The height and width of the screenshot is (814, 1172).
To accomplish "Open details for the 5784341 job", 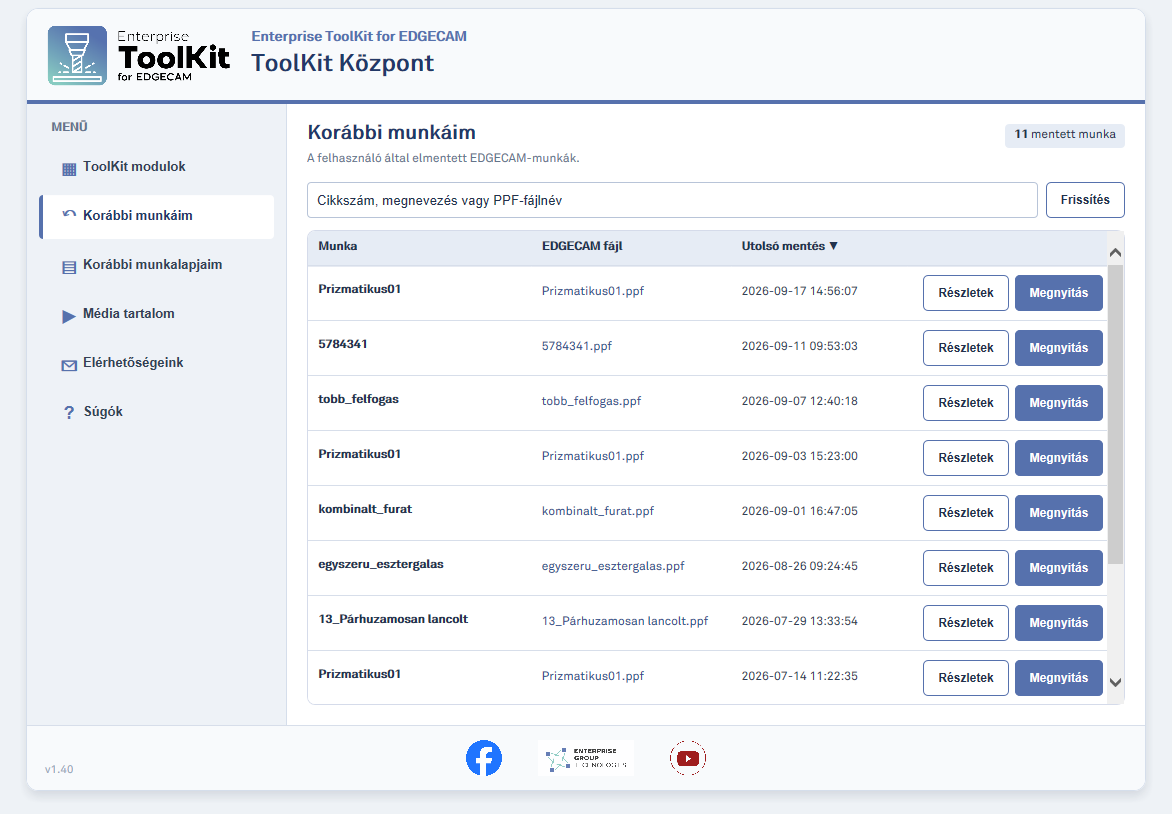I will tap(966, 348).
